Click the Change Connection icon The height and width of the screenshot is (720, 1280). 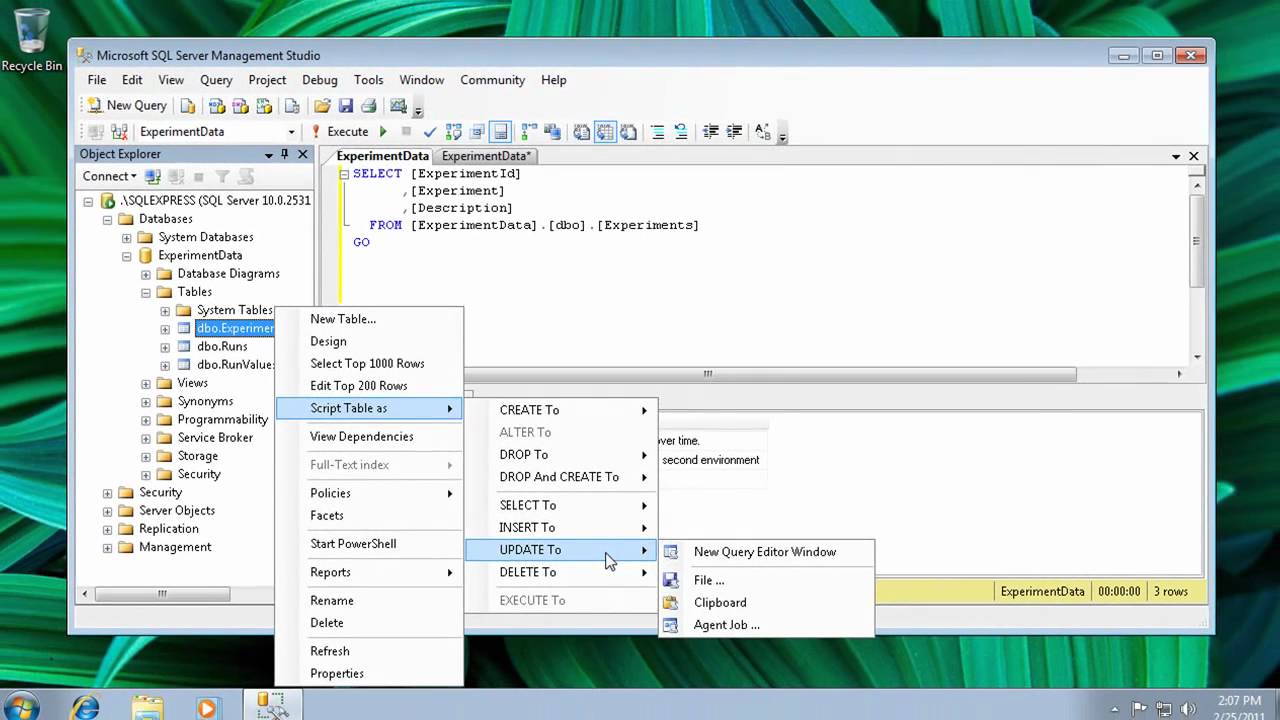(120, 131)
